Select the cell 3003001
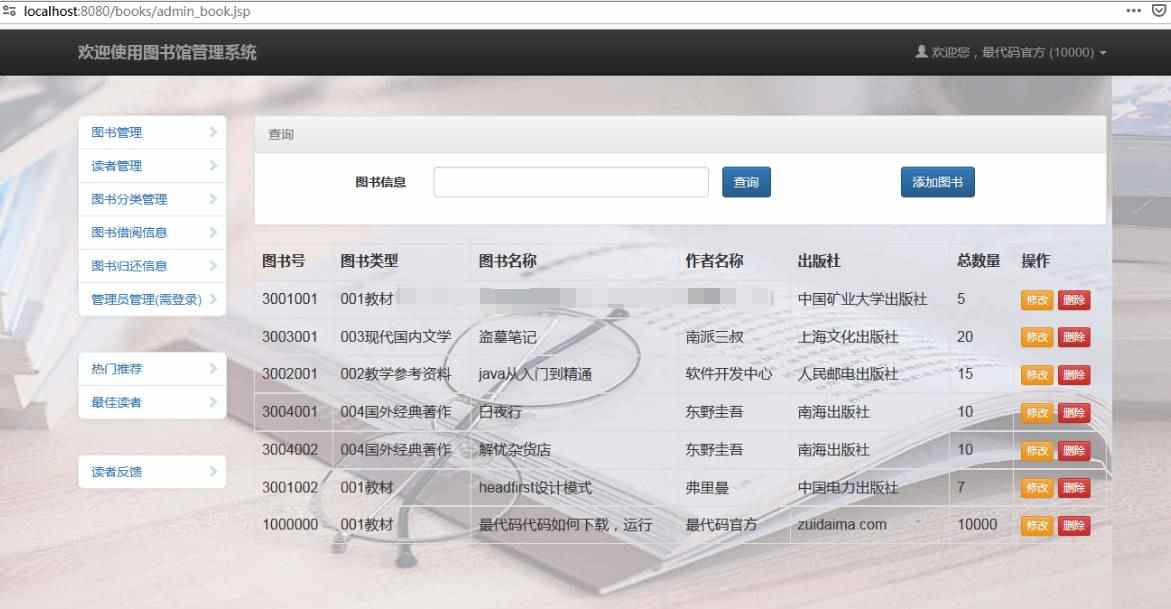Image resolution: width=1171 pixels, height=609 pixels. [290, 337]
